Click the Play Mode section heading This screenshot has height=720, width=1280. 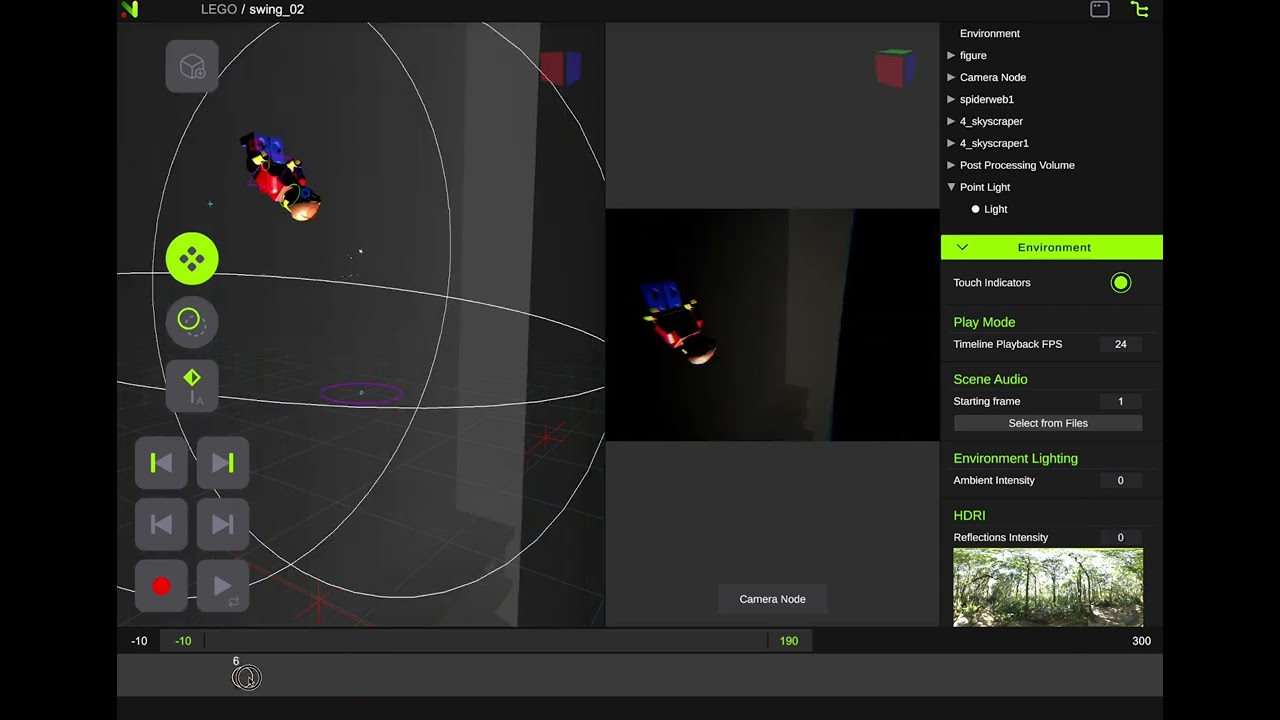984,322
